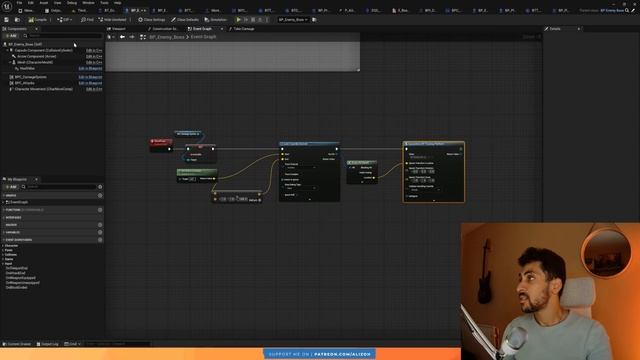The width and height of the screenshot is (640, 360).
Task: Click the Unreal Engine logo icon
Action: (7, 6)
